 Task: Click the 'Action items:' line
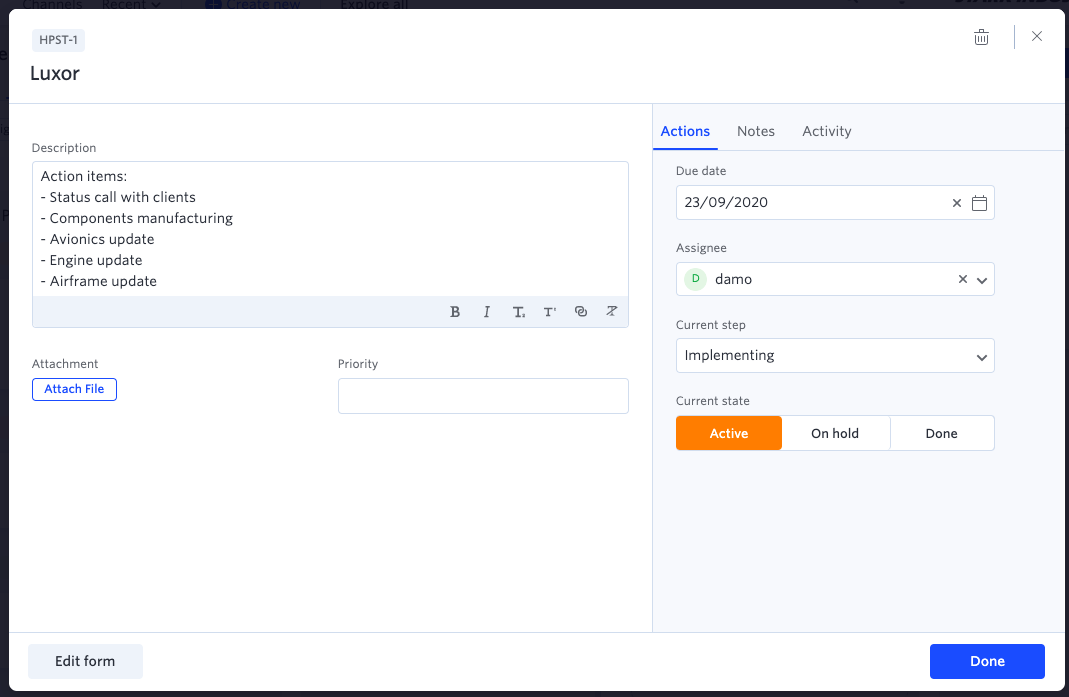click(x=84, y=176)
